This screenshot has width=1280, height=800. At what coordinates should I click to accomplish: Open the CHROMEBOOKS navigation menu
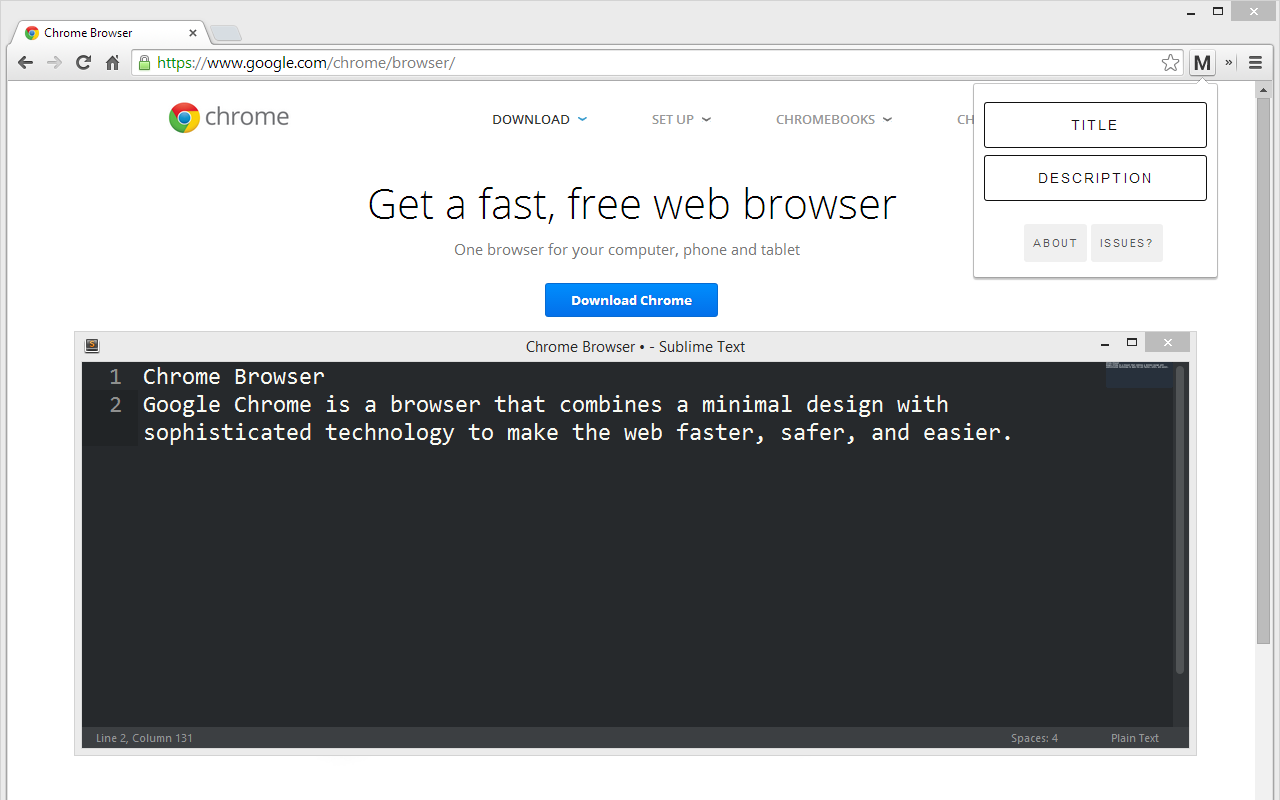pos(834,119)
